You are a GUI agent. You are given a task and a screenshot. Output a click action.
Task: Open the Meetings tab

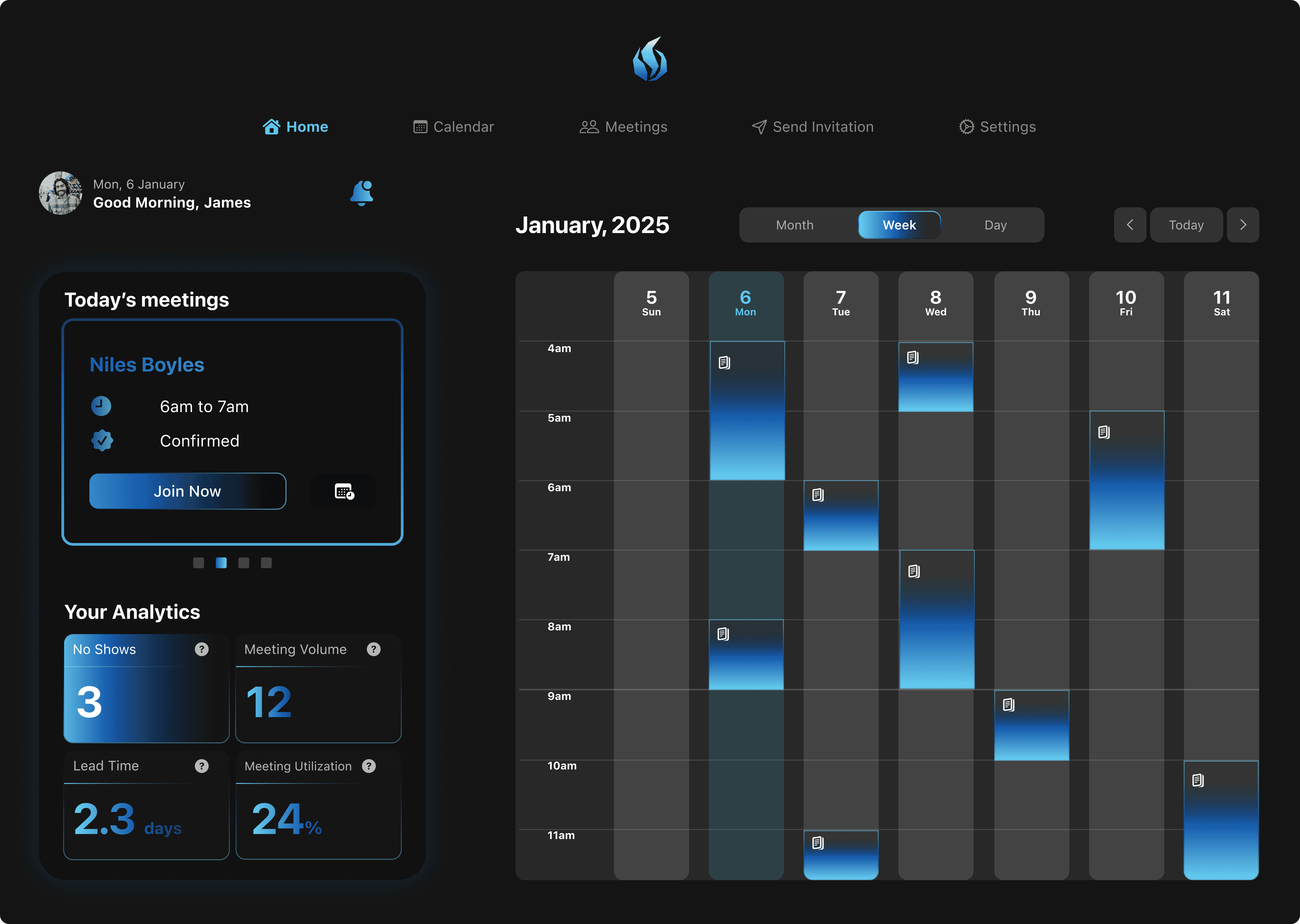pos(623,127)
